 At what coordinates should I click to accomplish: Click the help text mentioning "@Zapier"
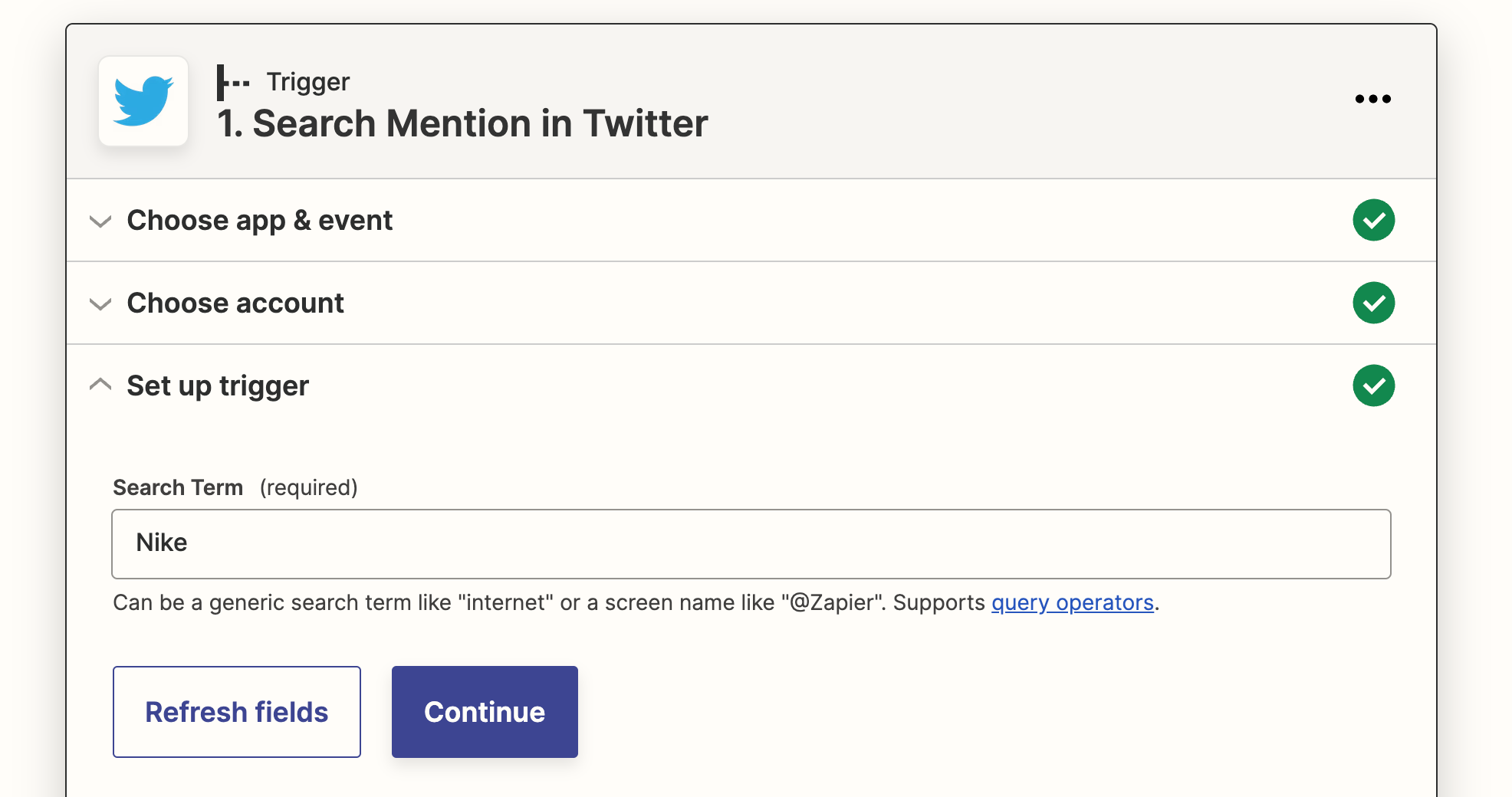pyautogui.click(x=636, y=603)
